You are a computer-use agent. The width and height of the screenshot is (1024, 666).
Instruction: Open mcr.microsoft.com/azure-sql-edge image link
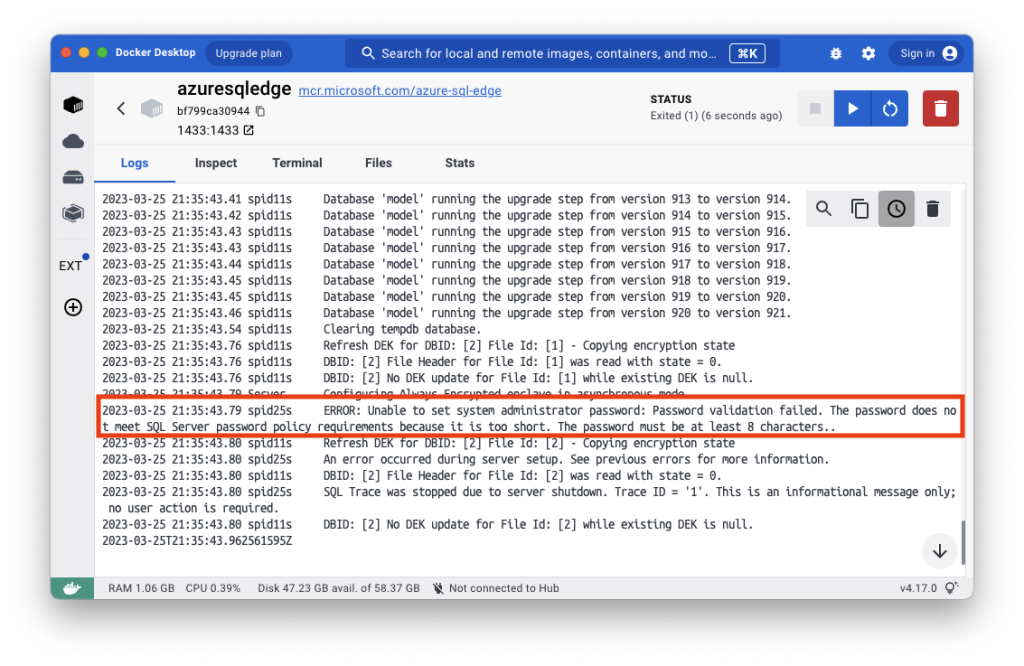(x=400, y=91)
